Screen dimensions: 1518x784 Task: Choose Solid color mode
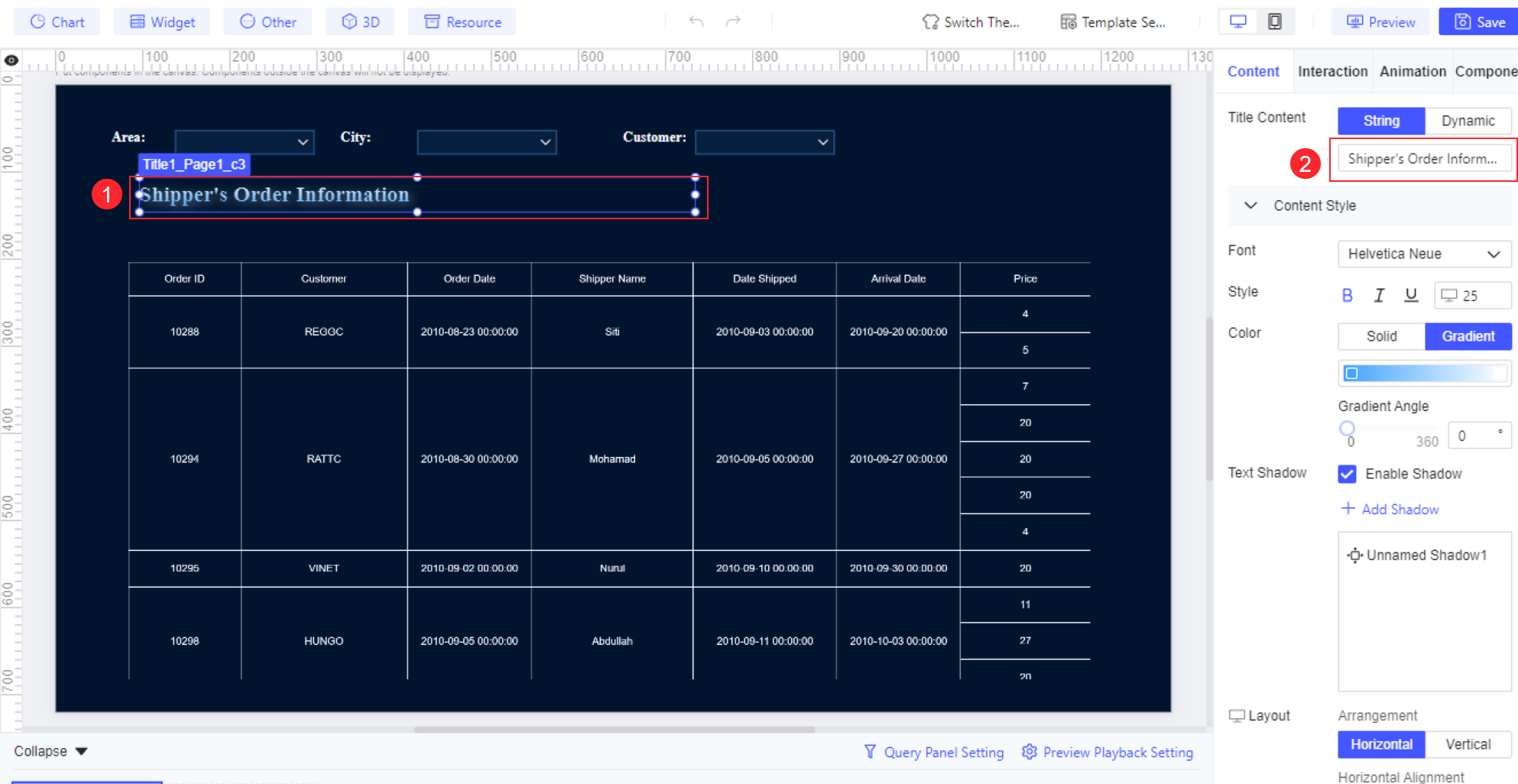click(1381, 336)
